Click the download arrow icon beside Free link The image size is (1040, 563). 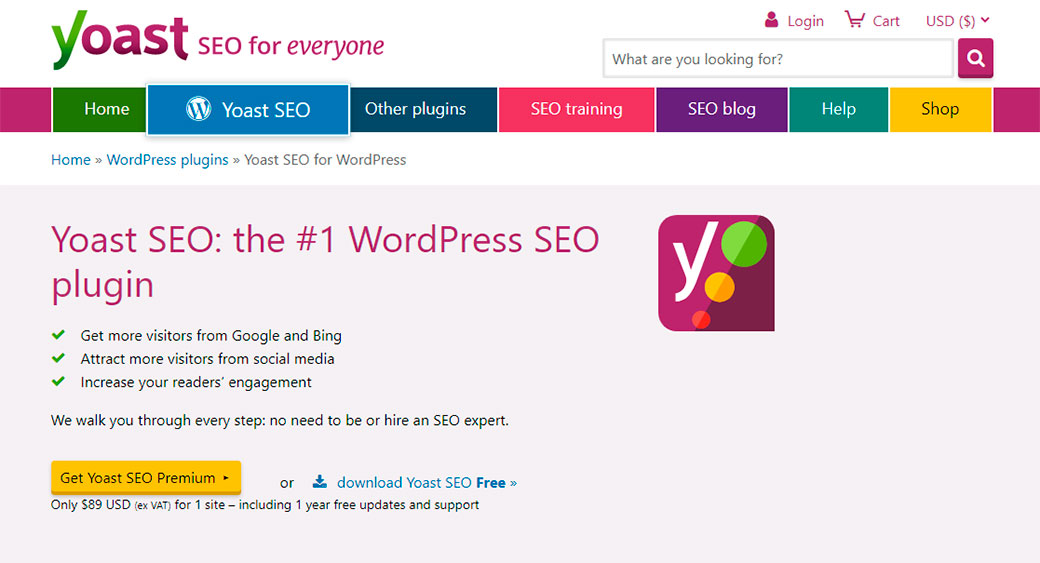click(319, 482)
